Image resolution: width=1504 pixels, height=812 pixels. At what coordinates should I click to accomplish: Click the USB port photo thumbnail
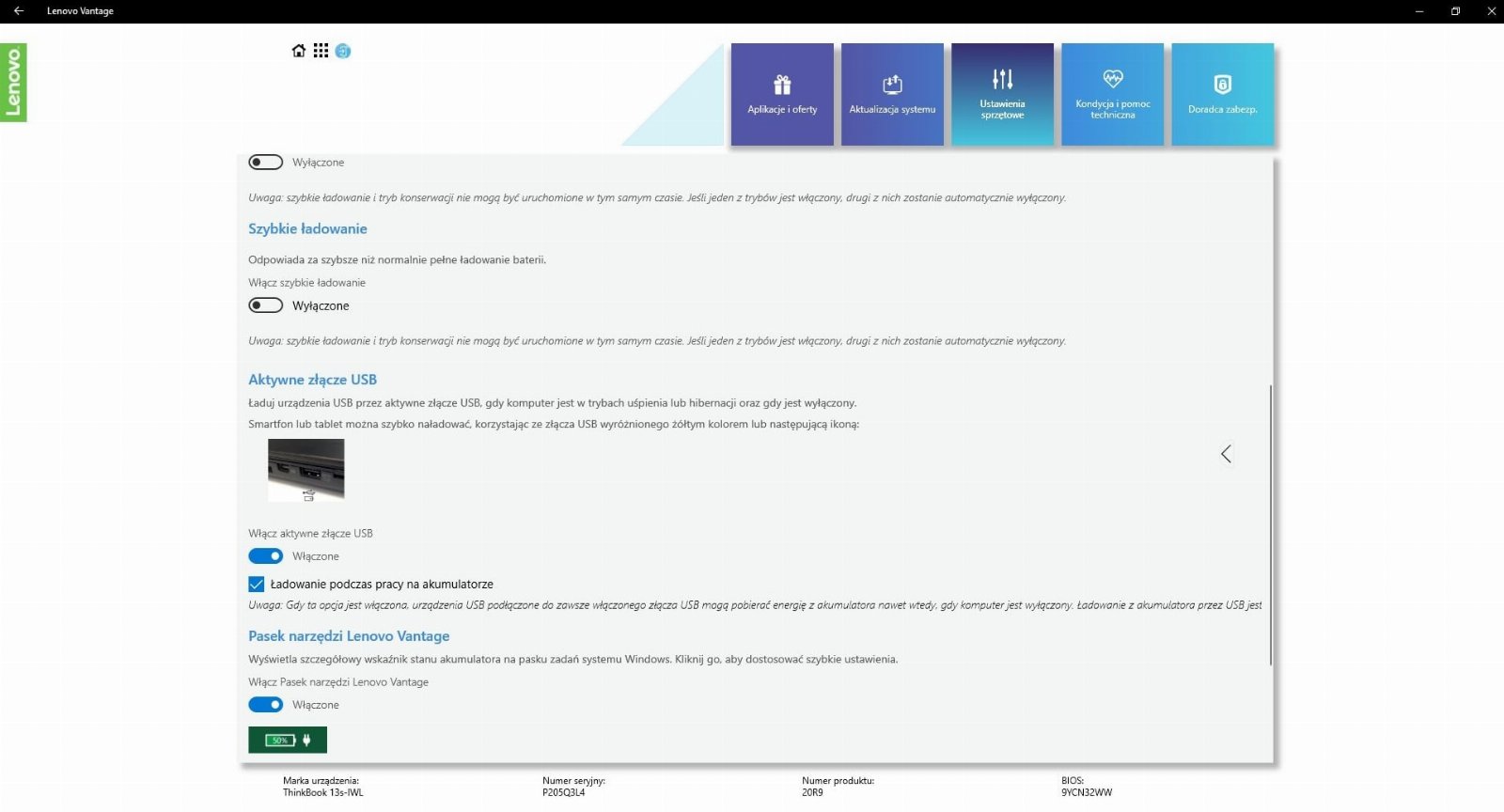[306, 470]
